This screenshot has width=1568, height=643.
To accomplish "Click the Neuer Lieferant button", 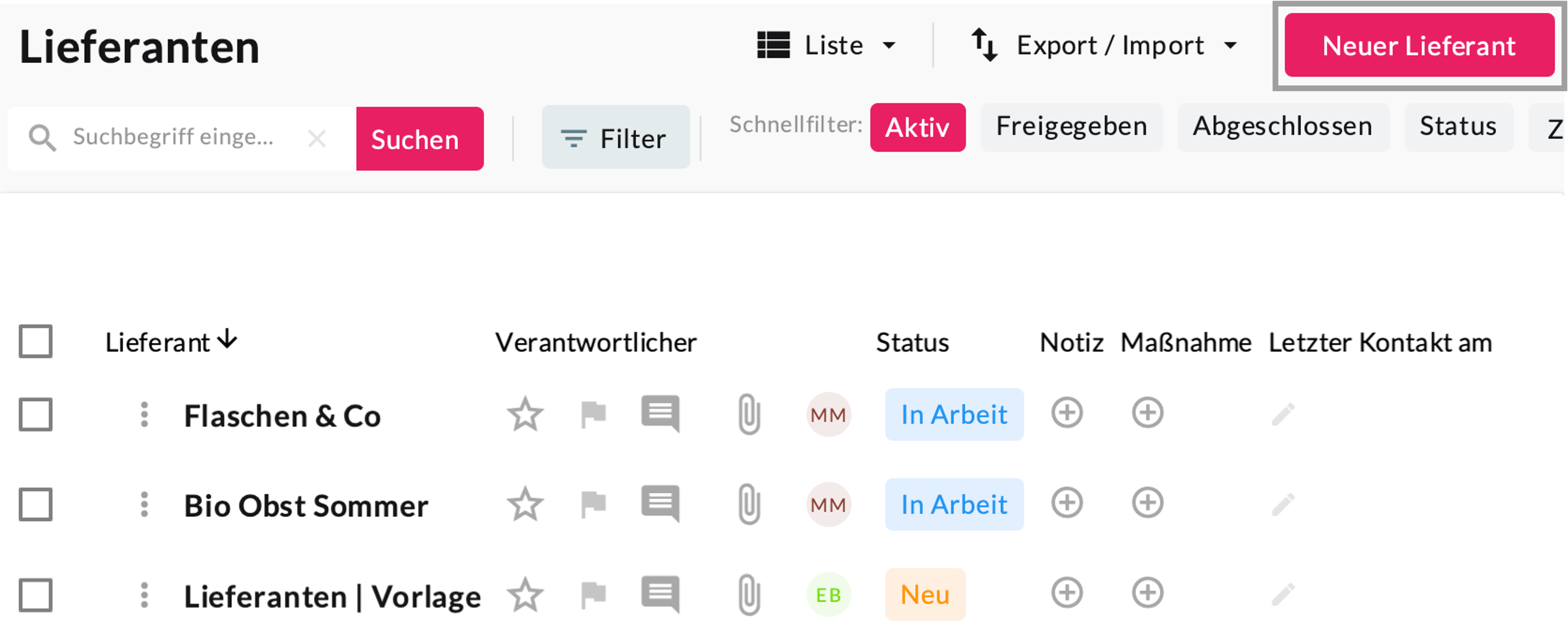I will (1418, 46).
